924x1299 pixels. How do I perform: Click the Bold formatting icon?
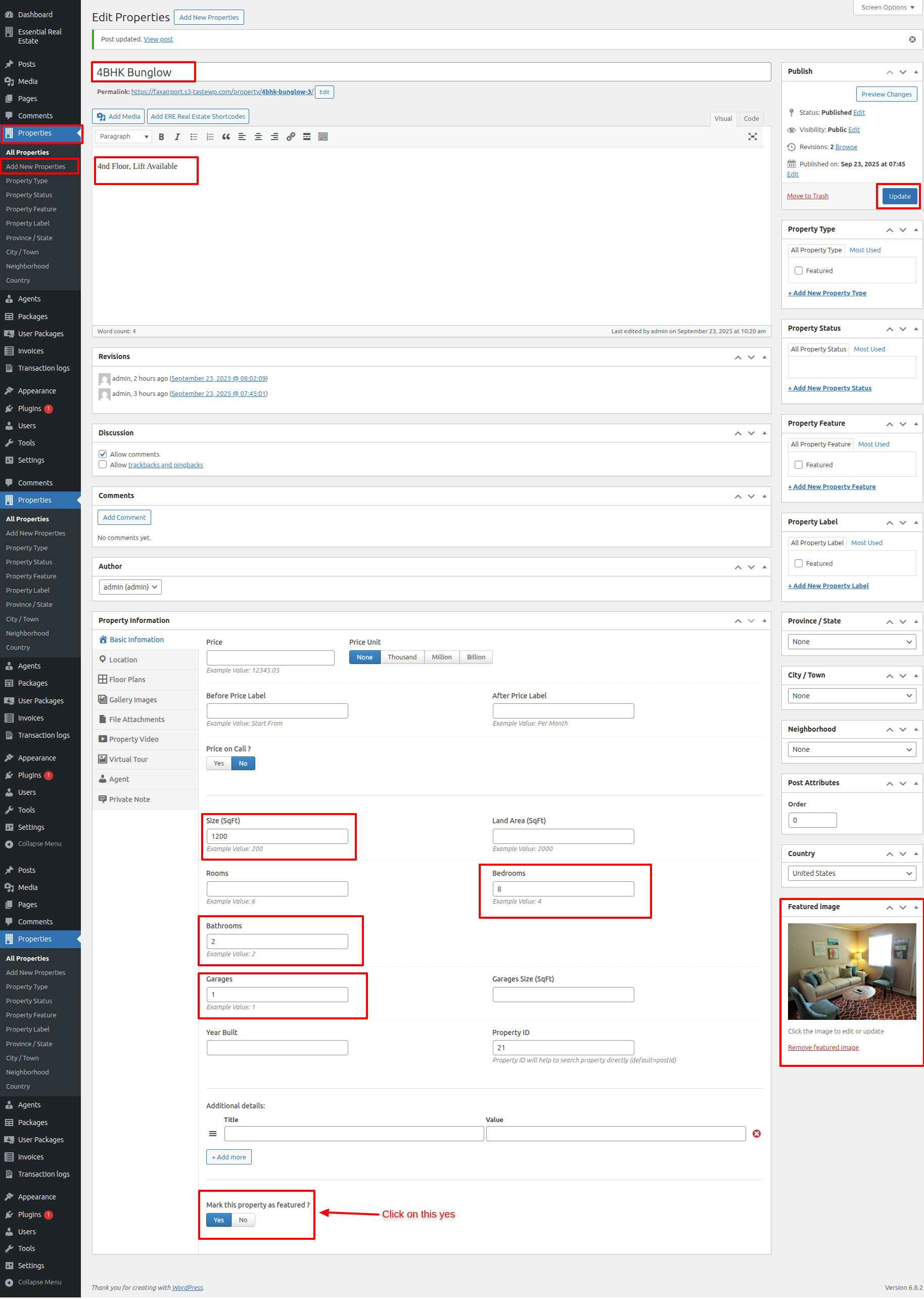click(162, 137)
